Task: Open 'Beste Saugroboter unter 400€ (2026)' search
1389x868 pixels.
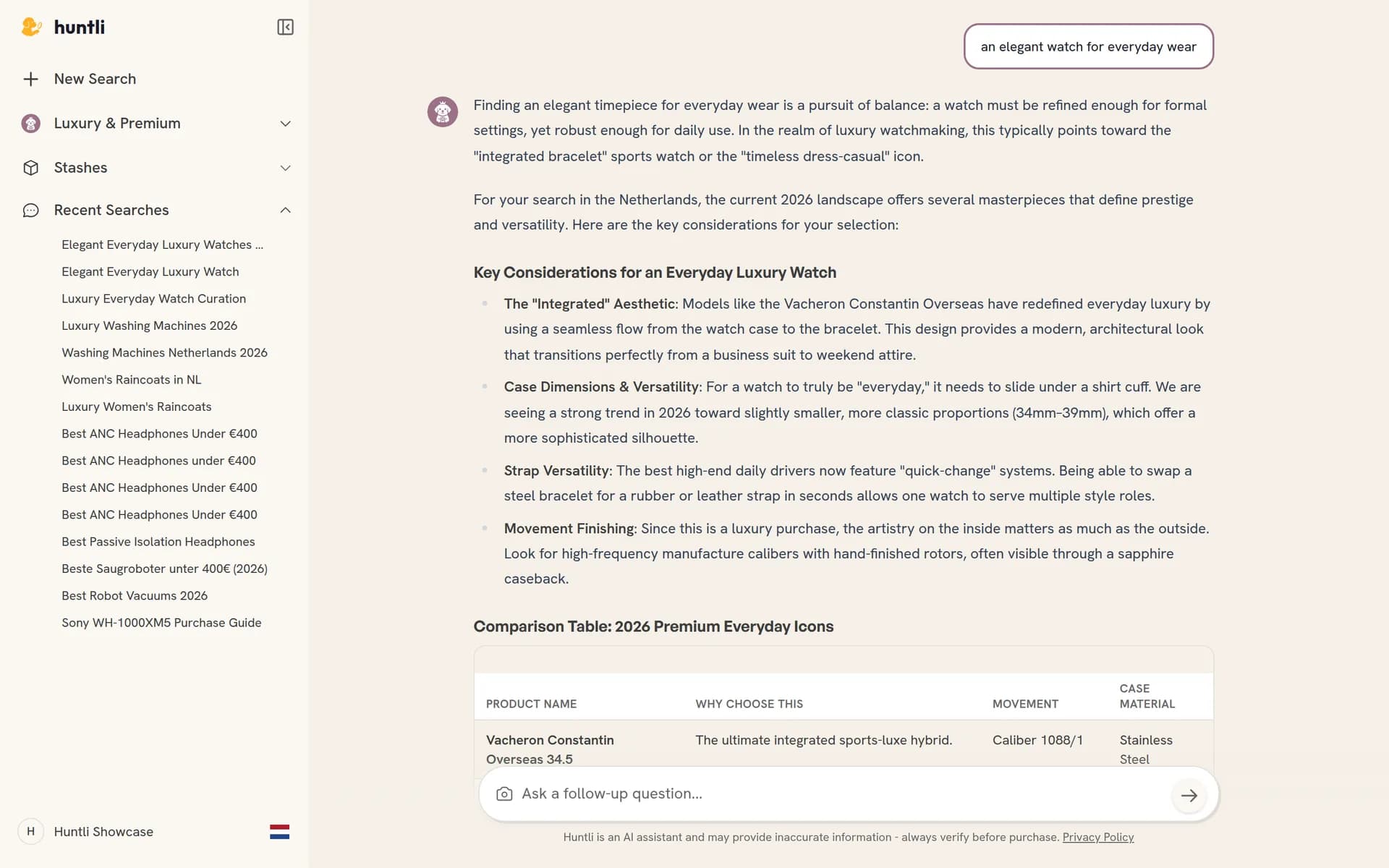Action: click(165, 569)
